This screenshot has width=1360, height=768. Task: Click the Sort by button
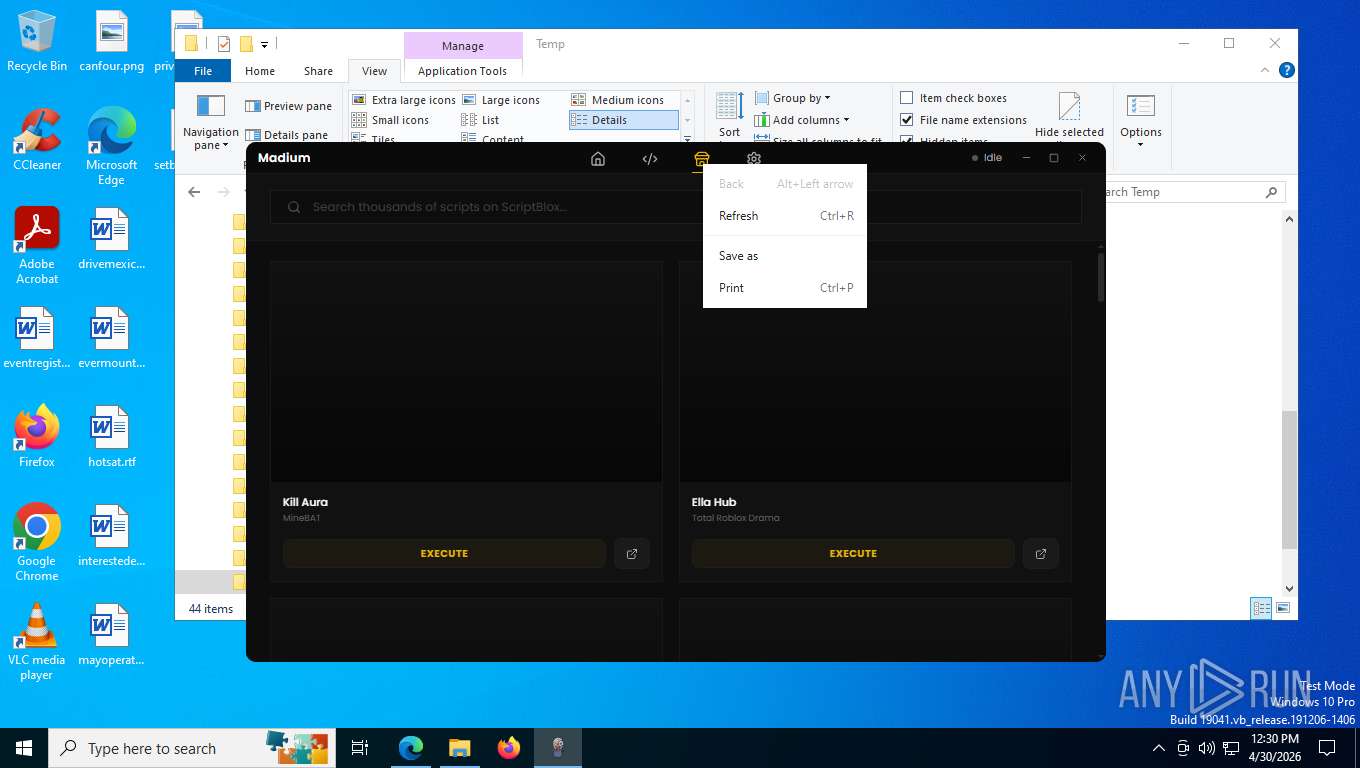(730, 115)
